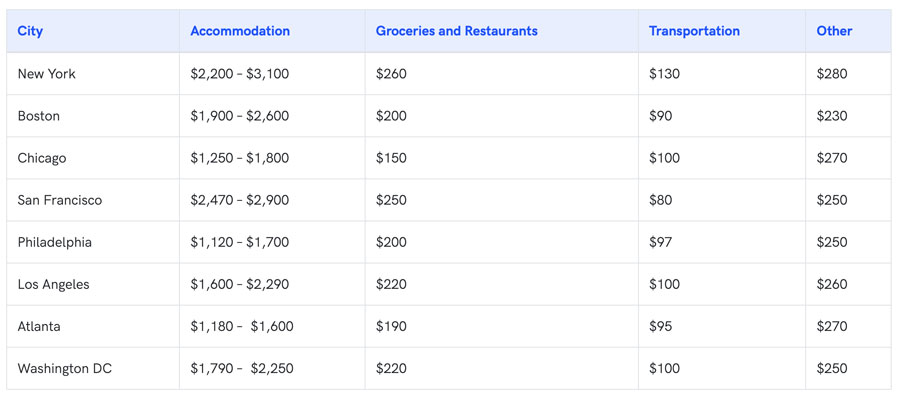Click the Chicago city cell
This screenshot has width=900, height=396.
tap(42, 158)
